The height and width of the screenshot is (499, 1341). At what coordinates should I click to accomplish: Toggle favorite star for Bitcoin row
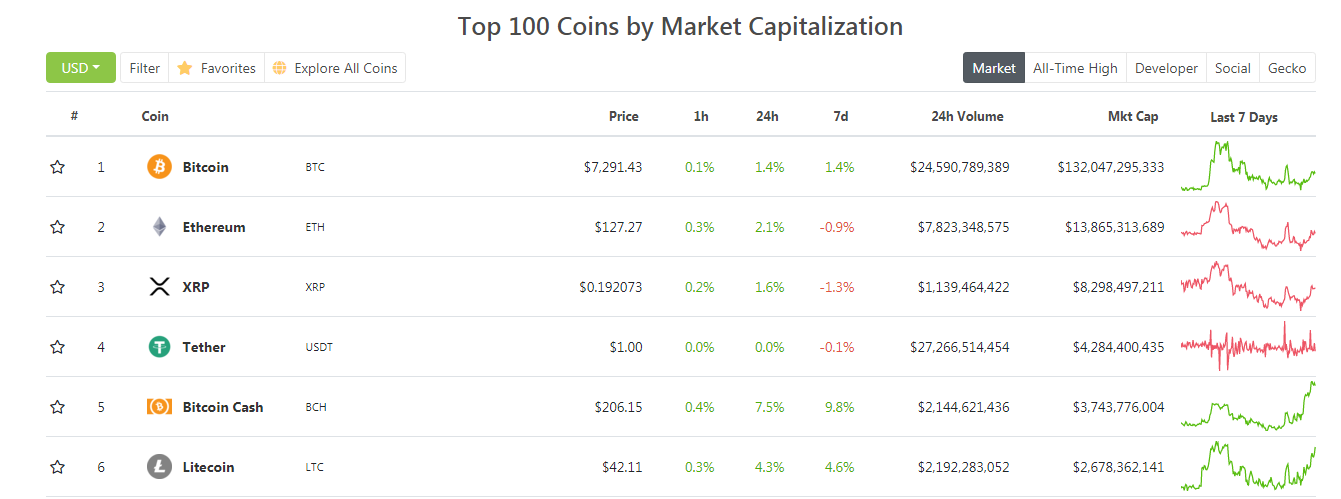click(57, 167)
